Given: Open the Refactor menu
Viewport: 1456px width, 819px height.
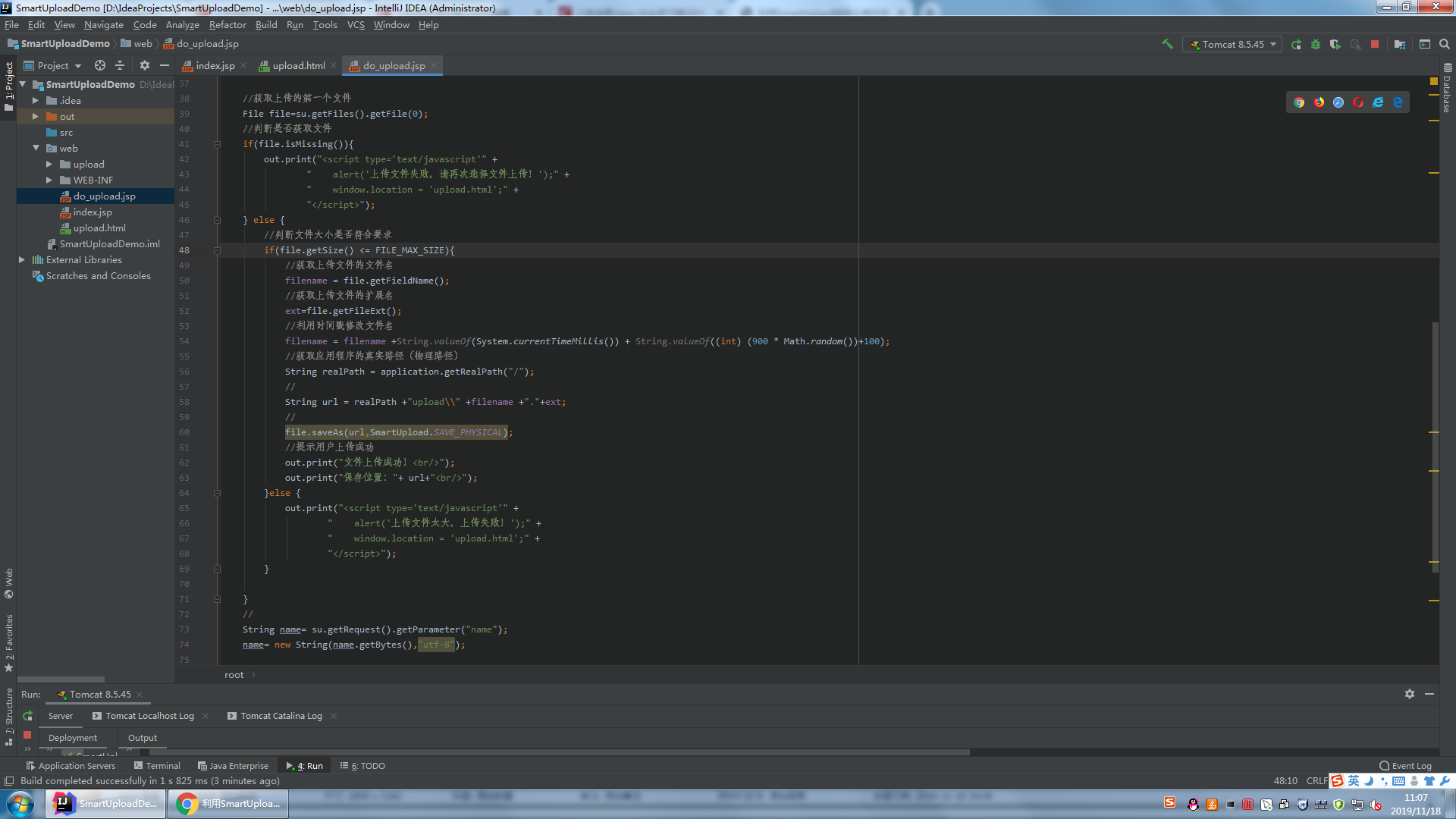Looking at the screenshot, I should point(227,25).
